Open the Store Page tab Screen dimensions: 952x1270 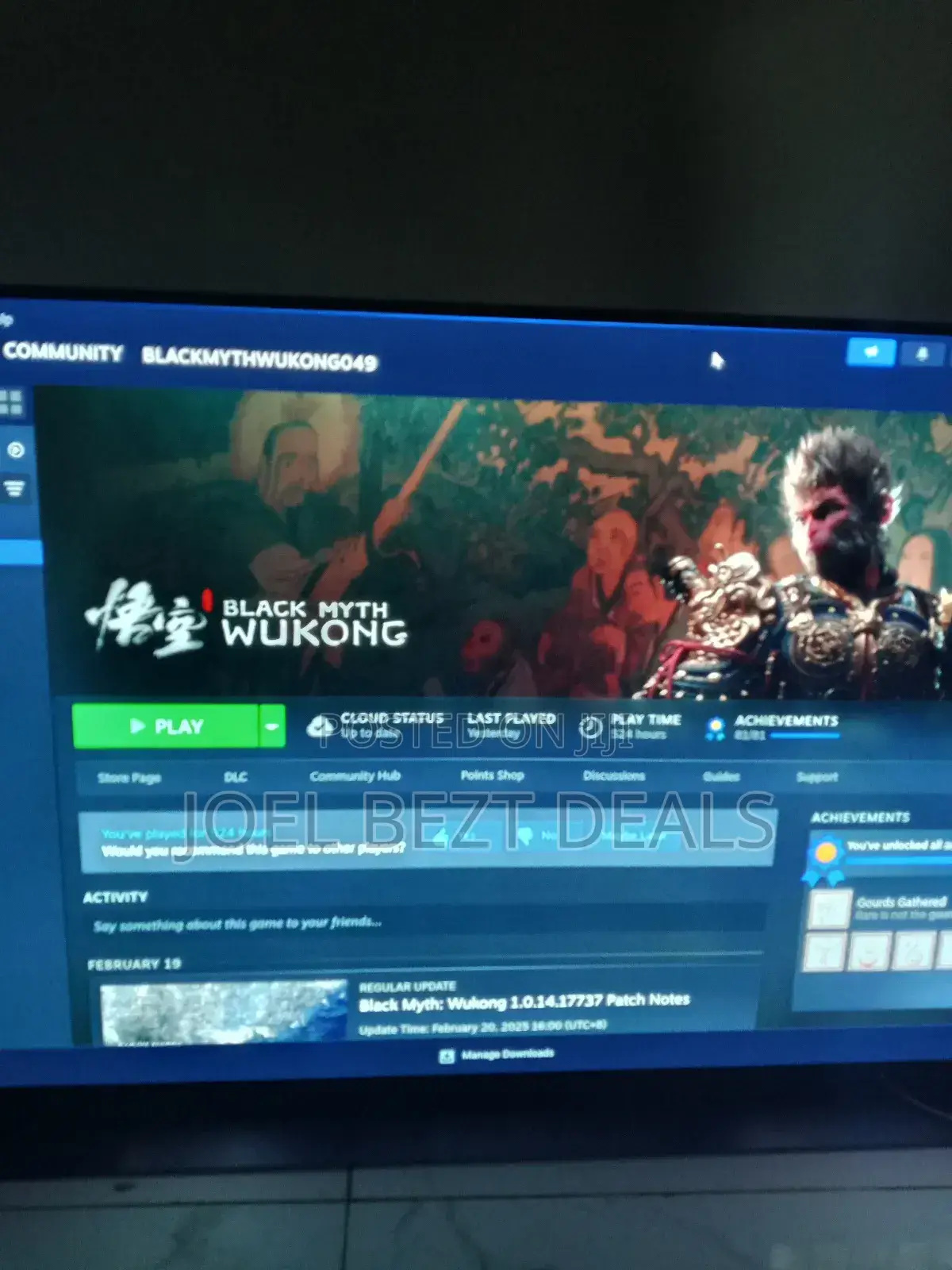[129, 778]
